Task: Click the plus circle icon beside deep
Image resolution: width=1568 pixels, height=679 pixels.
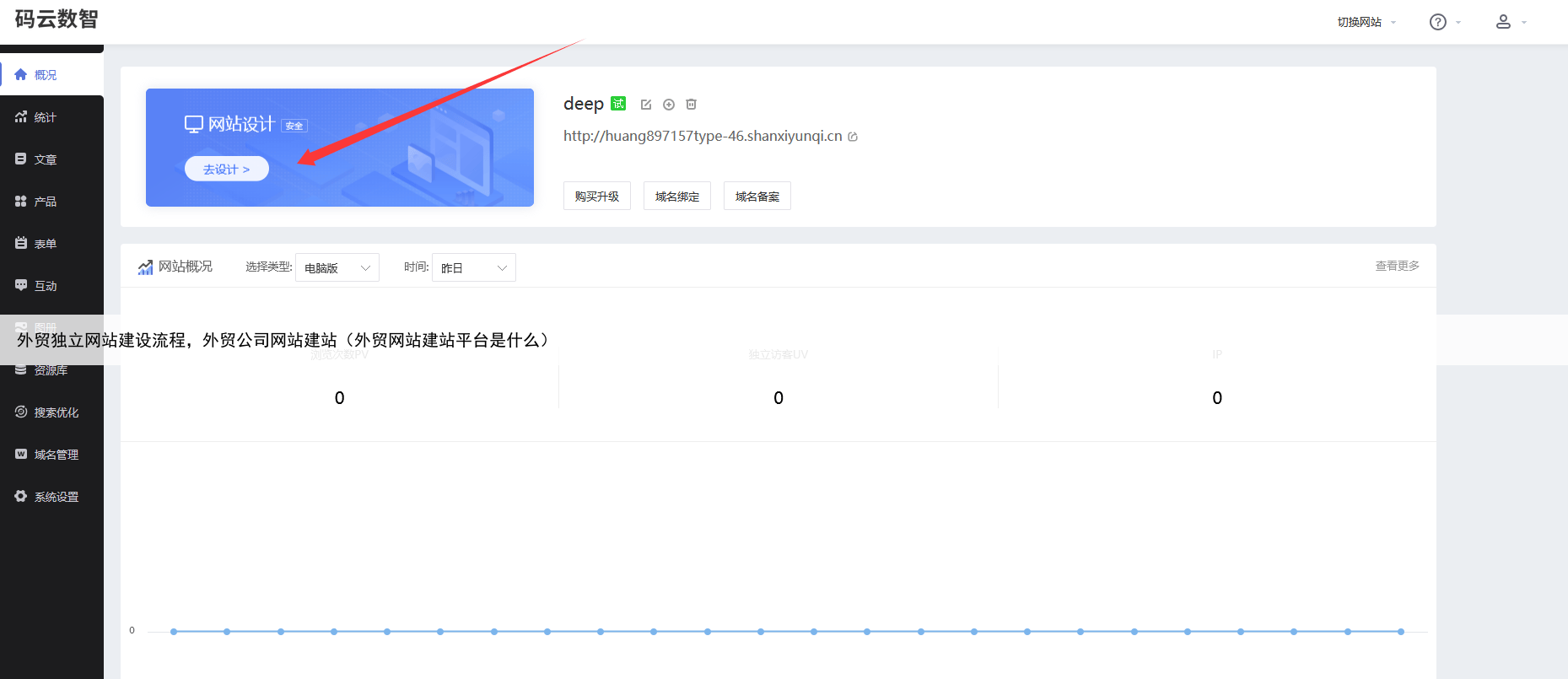Action: (669, 105)
